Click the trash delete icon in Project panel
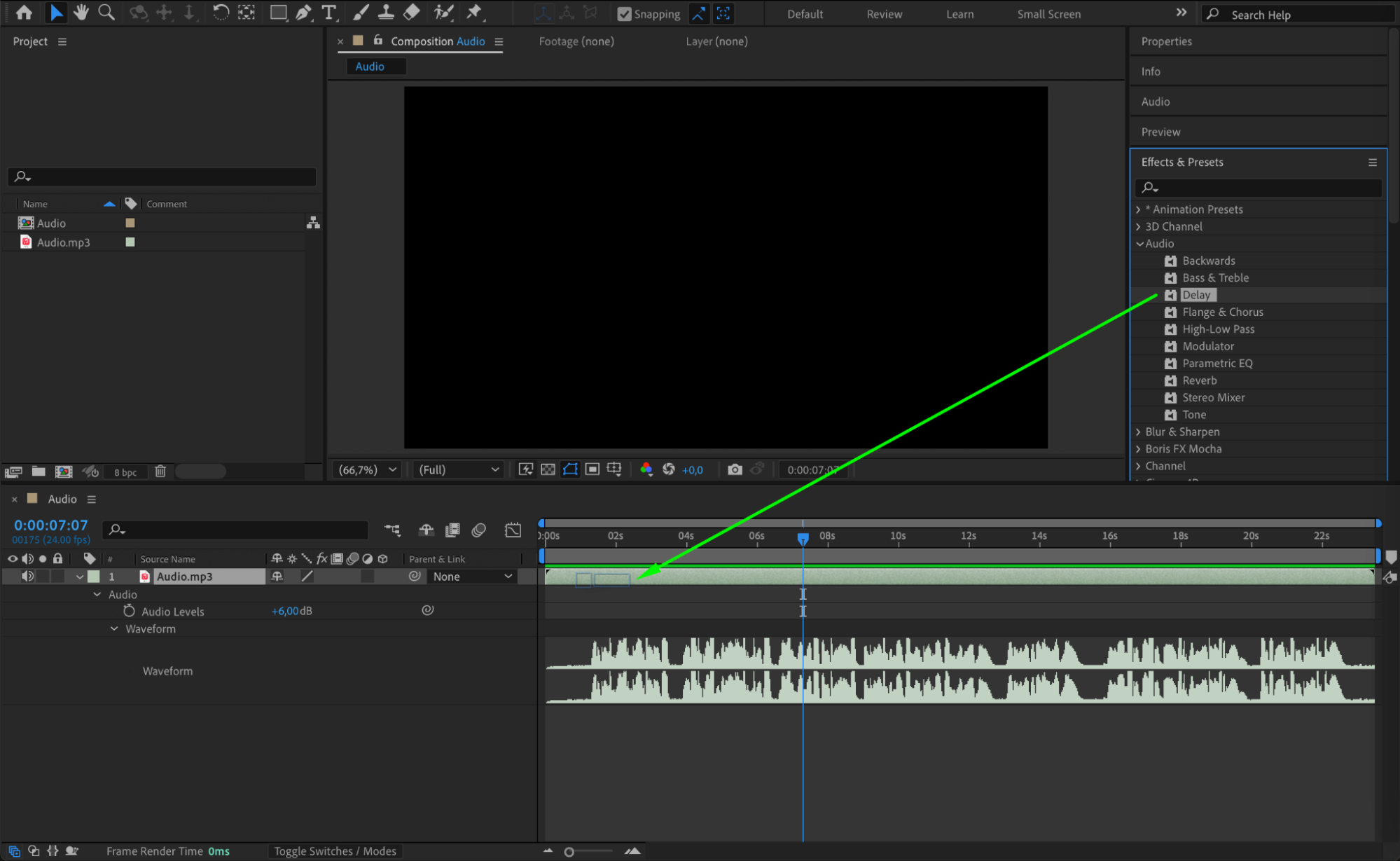This screenshot has width=1400, height=861. (160, 471)
